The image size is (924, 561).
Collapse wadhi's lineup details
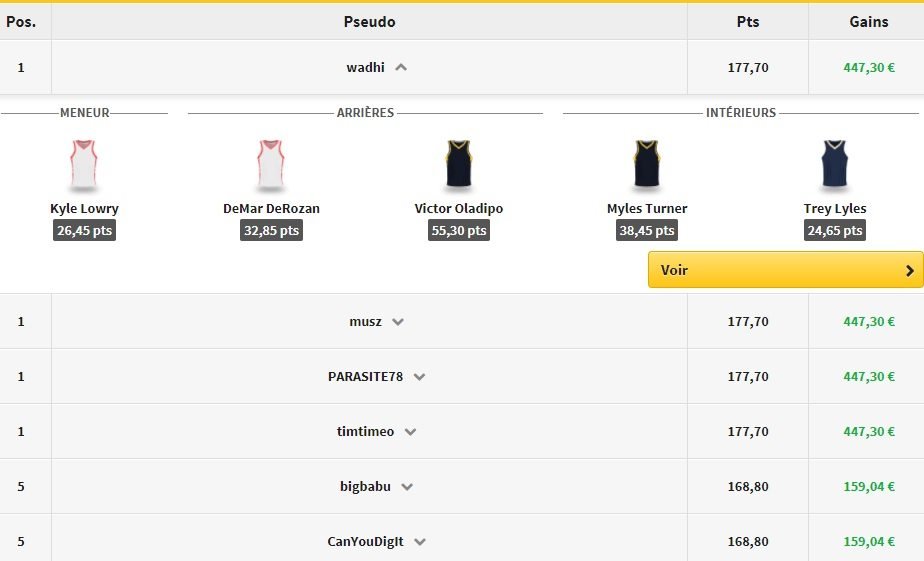(401, 68)
